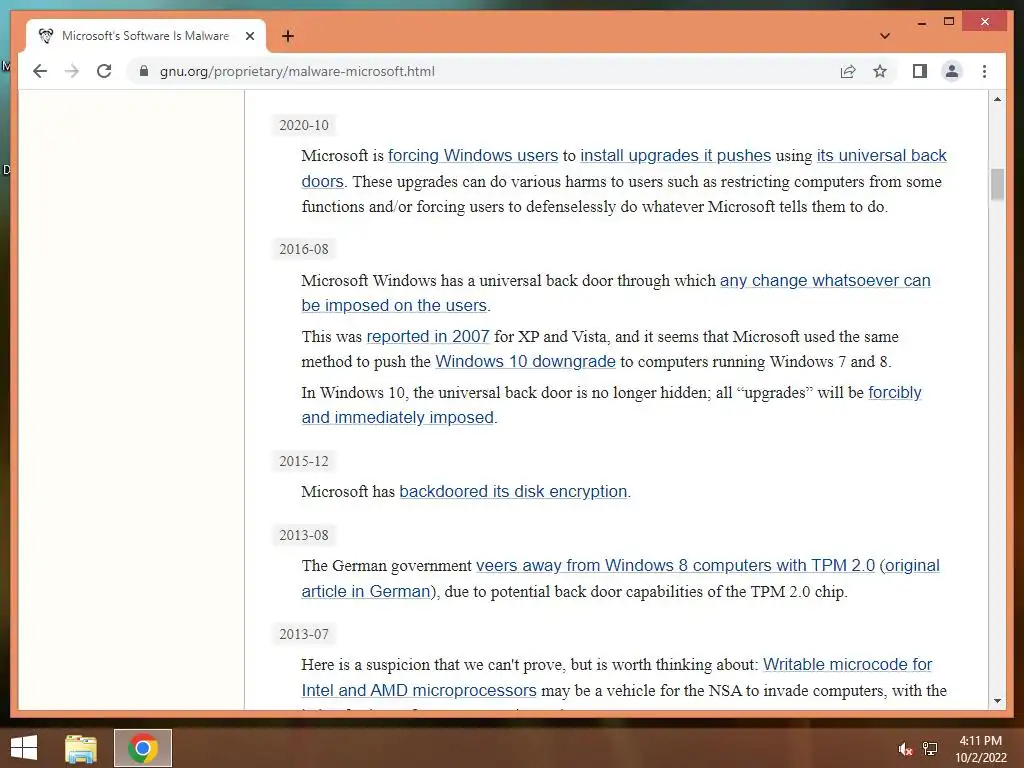The image size is (1024, 768).
Task: Open 'veers away from Windows 8 computers' link
Action: pos(675,566)
